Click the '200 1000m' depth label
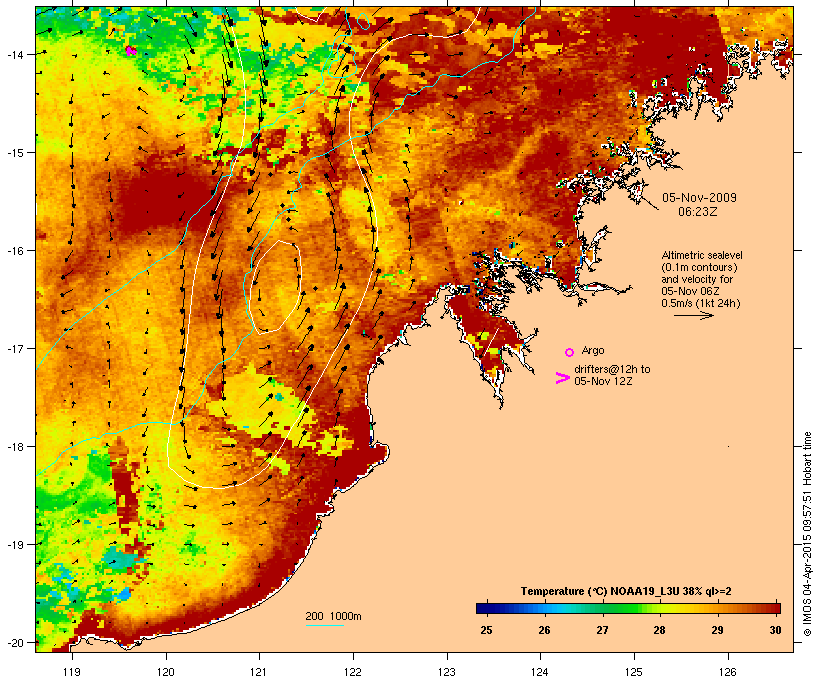This screenshot has width=820, height=680. tap(333, 616)
